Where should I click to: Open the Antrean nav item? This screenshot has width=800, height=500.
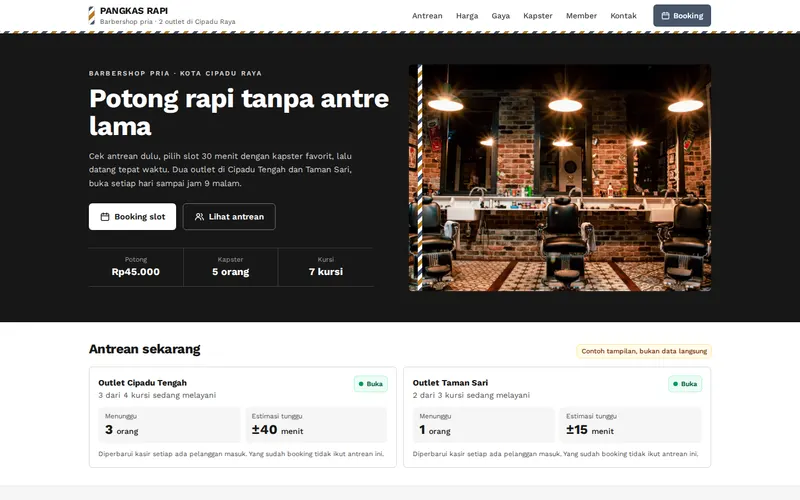tap(427, 16)
